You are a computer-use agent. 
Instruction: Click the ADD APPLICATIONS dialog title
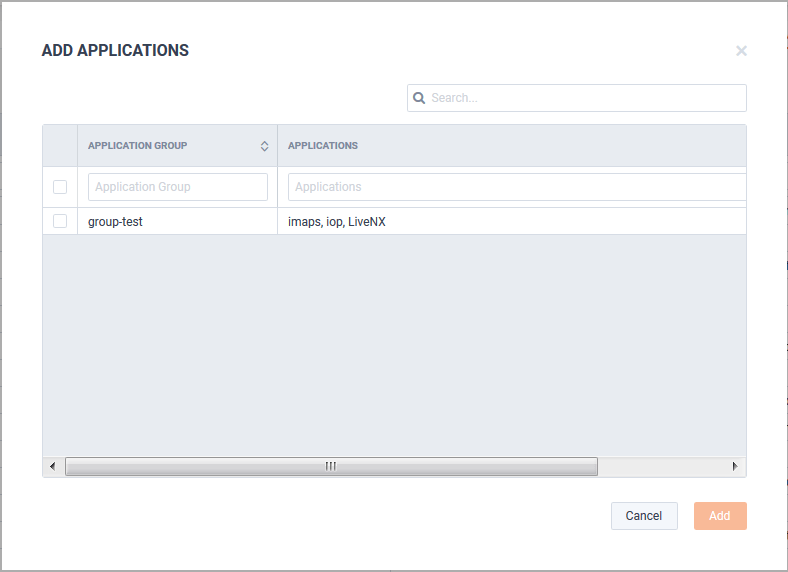(115, 50)
